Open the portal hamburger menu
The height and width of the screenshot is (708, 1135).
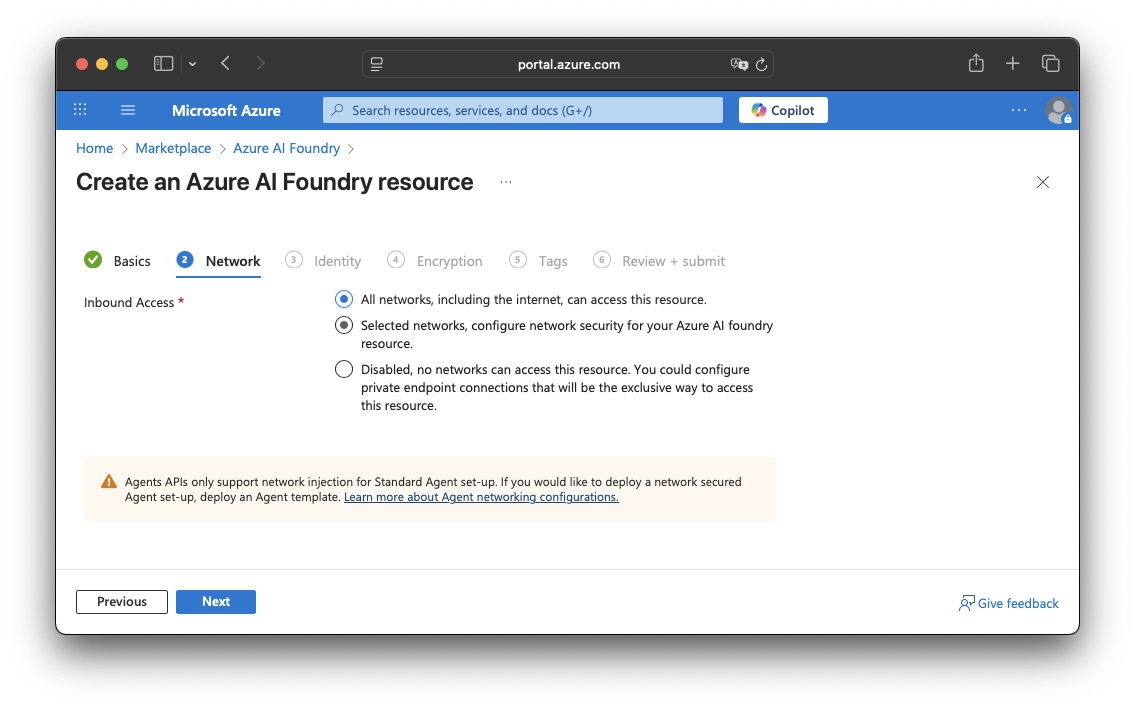pyautogui.click(x=128, y=110)
